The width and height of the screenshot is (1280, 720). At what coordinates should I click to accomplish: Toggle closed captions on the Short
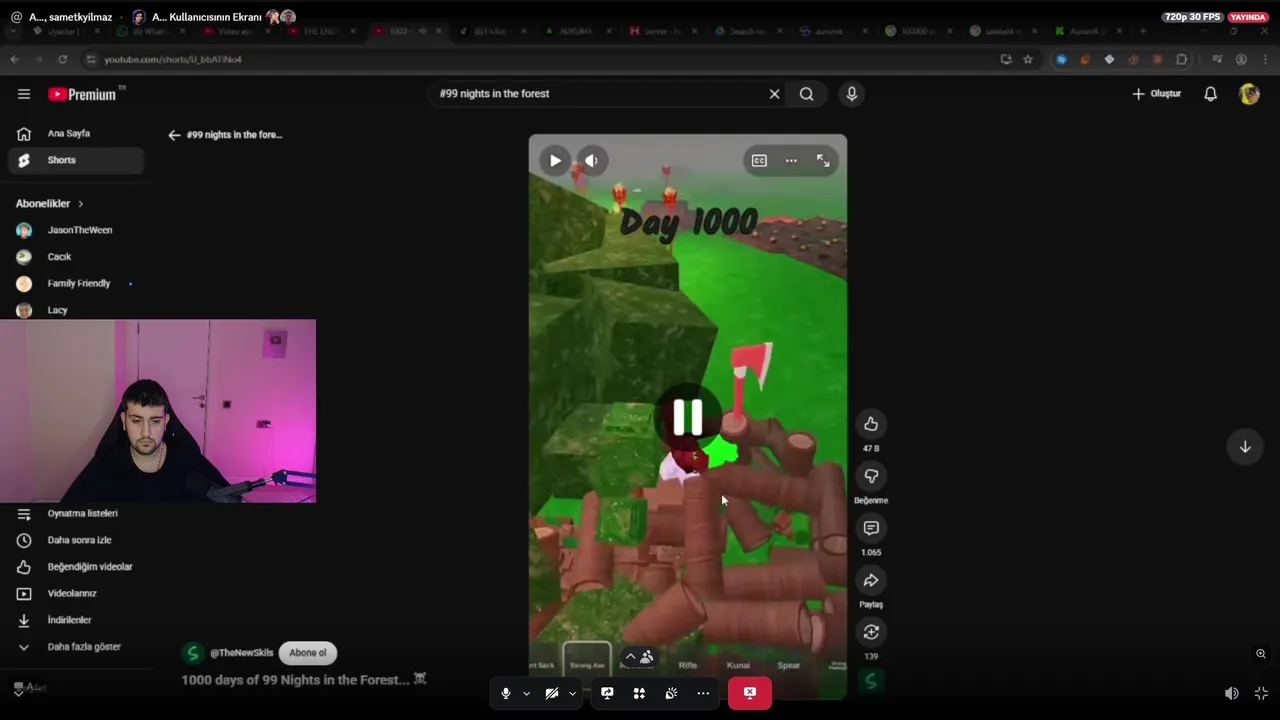point(759,161)
